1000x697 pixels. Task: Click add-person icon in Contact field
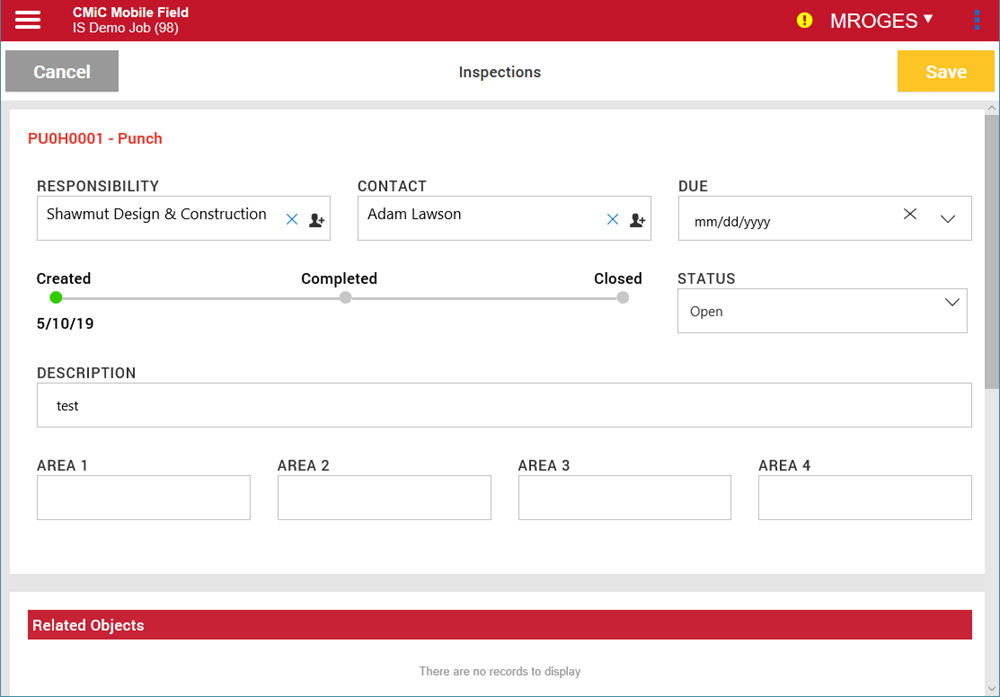pos(637,220)
